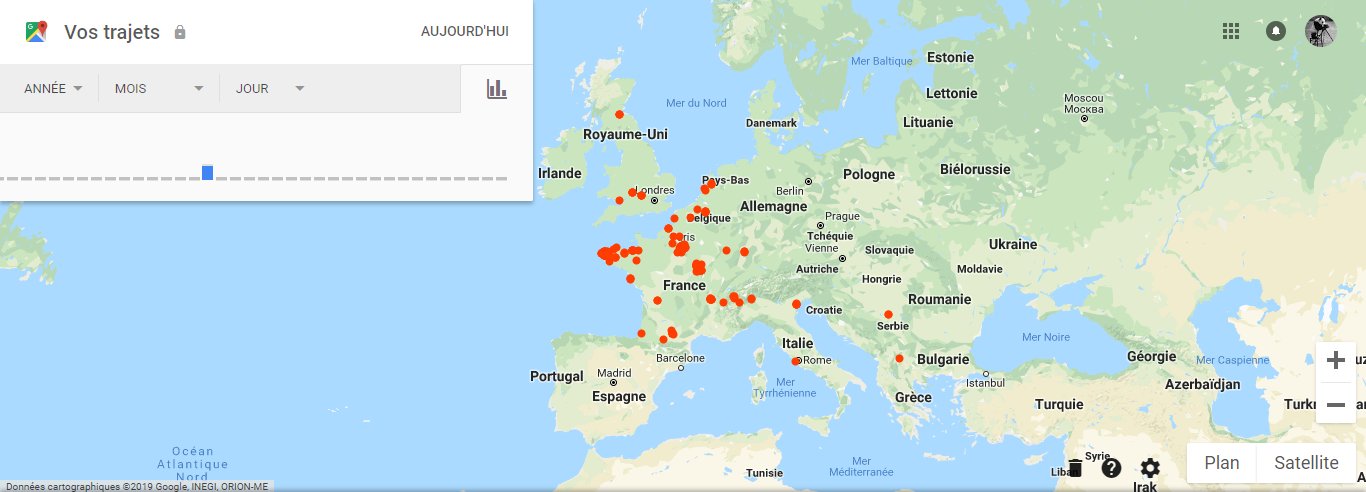
Task: Open the bar chart statistics view
Action: [497, 89]
